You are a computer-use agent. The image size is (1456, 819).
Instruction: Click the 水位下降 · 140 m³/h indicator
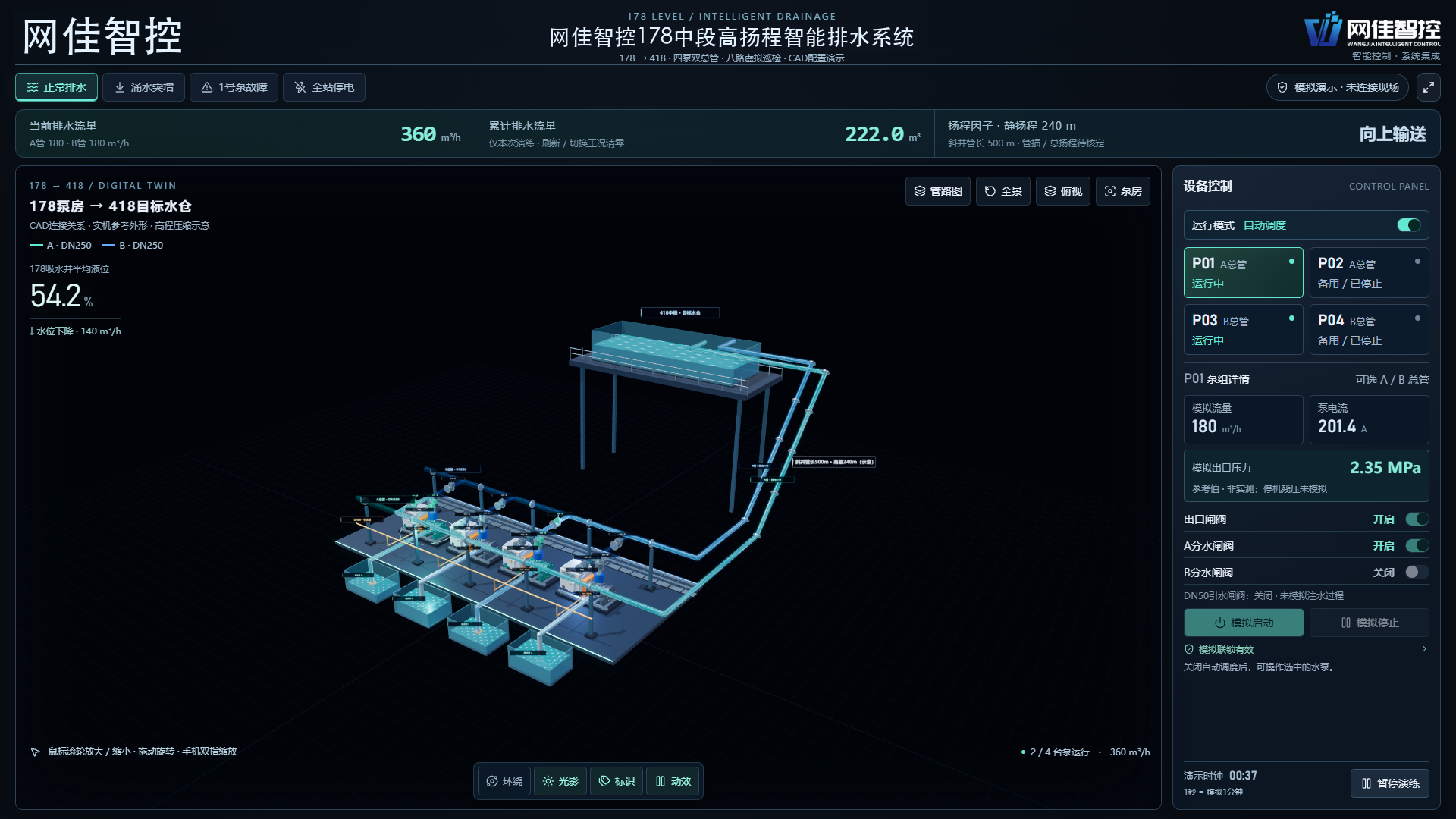pyautogui.click(x=75, y=331)
